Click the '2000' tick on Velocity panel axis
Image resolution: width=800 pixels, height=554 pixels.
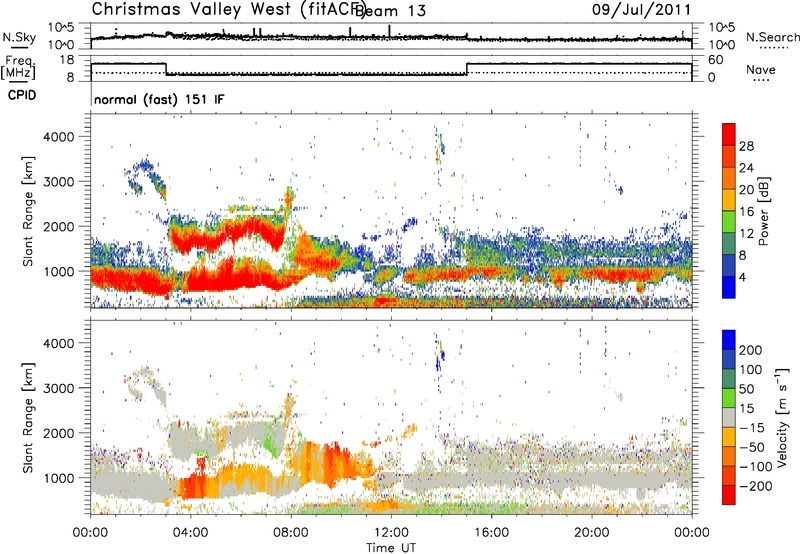point(58,434)
